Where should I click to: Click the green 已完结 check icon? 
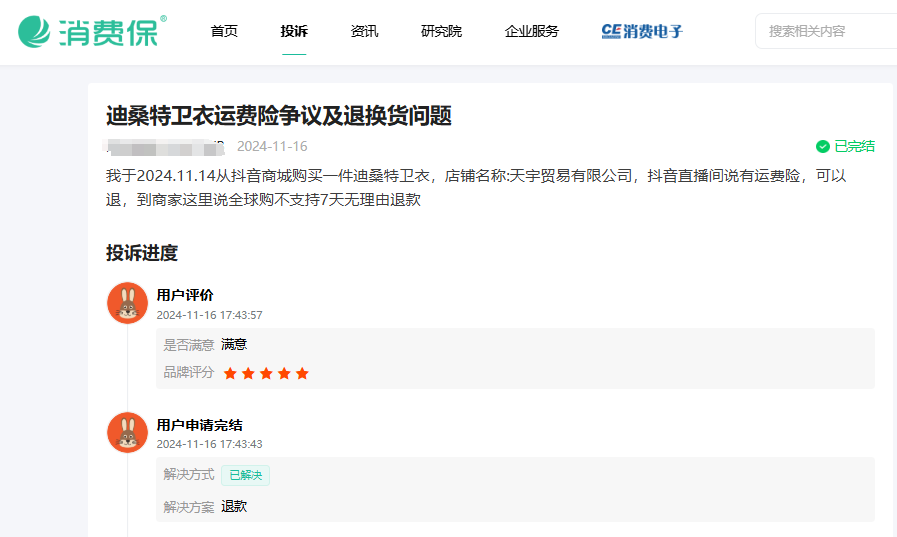[x=823, y=146]
